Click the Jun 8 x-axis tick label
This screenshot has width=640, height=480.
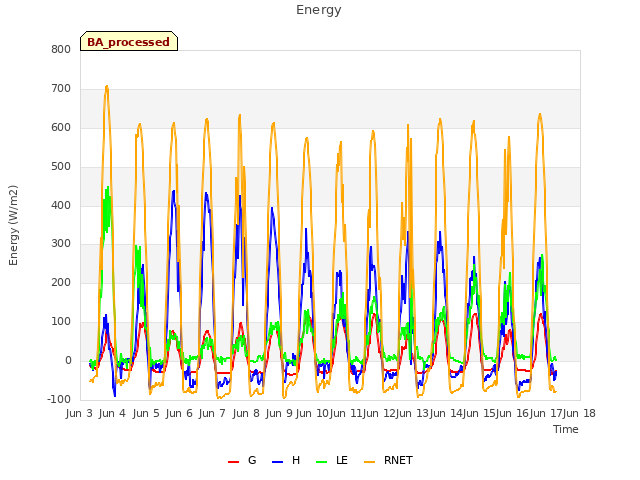click(246, 413)
